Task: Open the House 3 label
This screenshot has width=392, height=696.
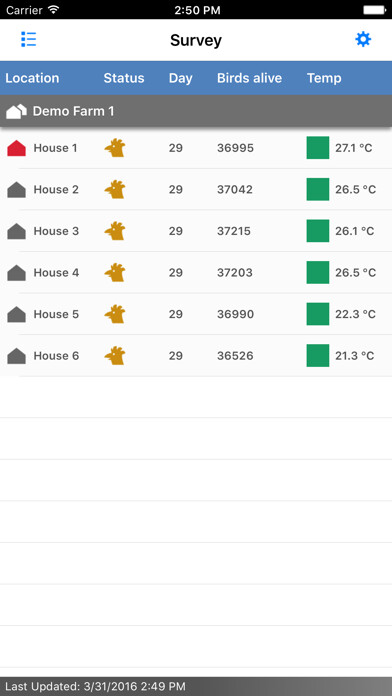Action: (x=56, y=231)
